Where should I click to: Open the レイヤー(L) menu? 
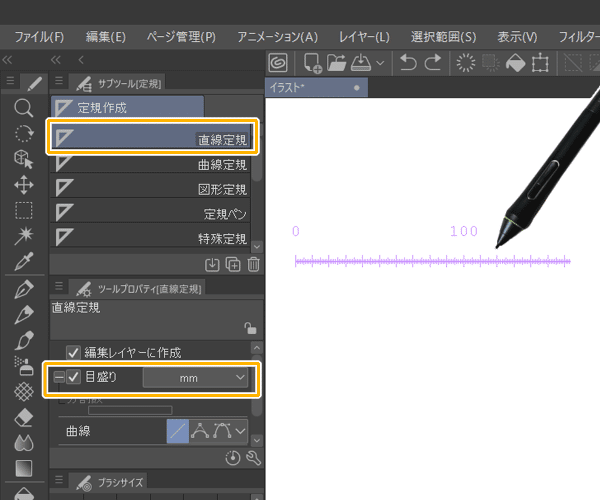[364, 37]
